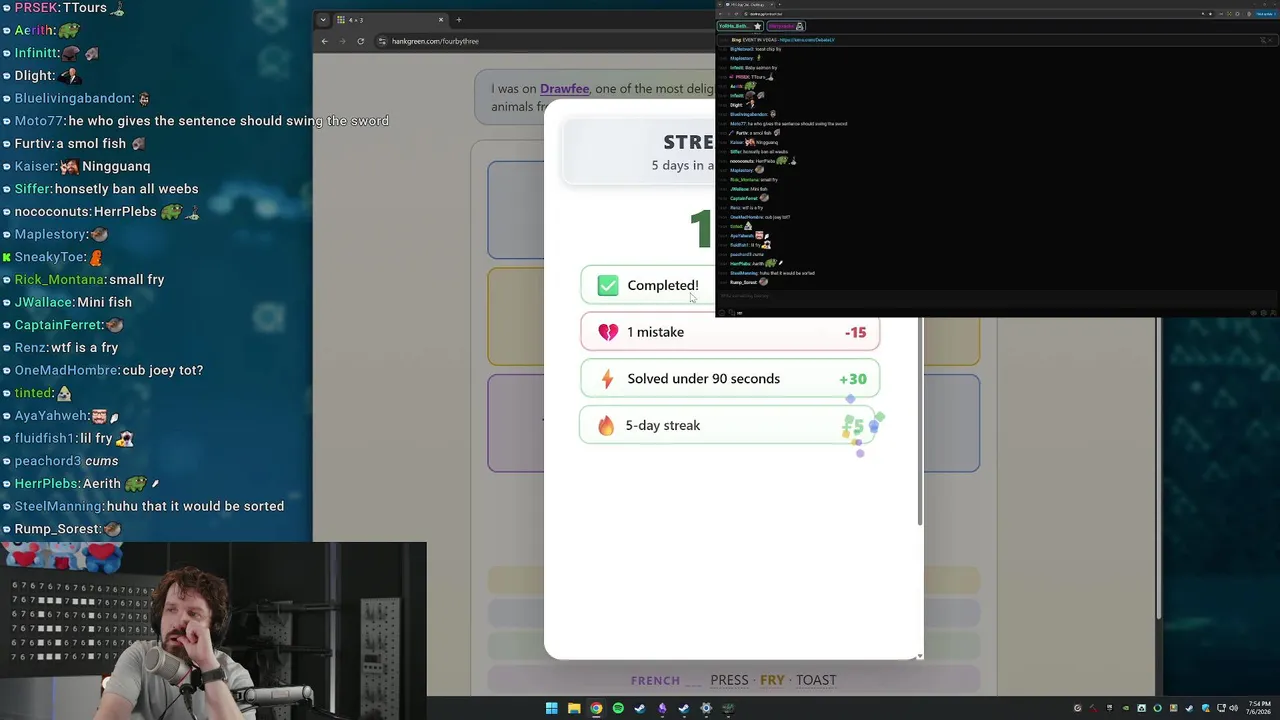Click Rick_Montana's username in stream chat
1280x720 pixels.
click(x=58, y=280)
